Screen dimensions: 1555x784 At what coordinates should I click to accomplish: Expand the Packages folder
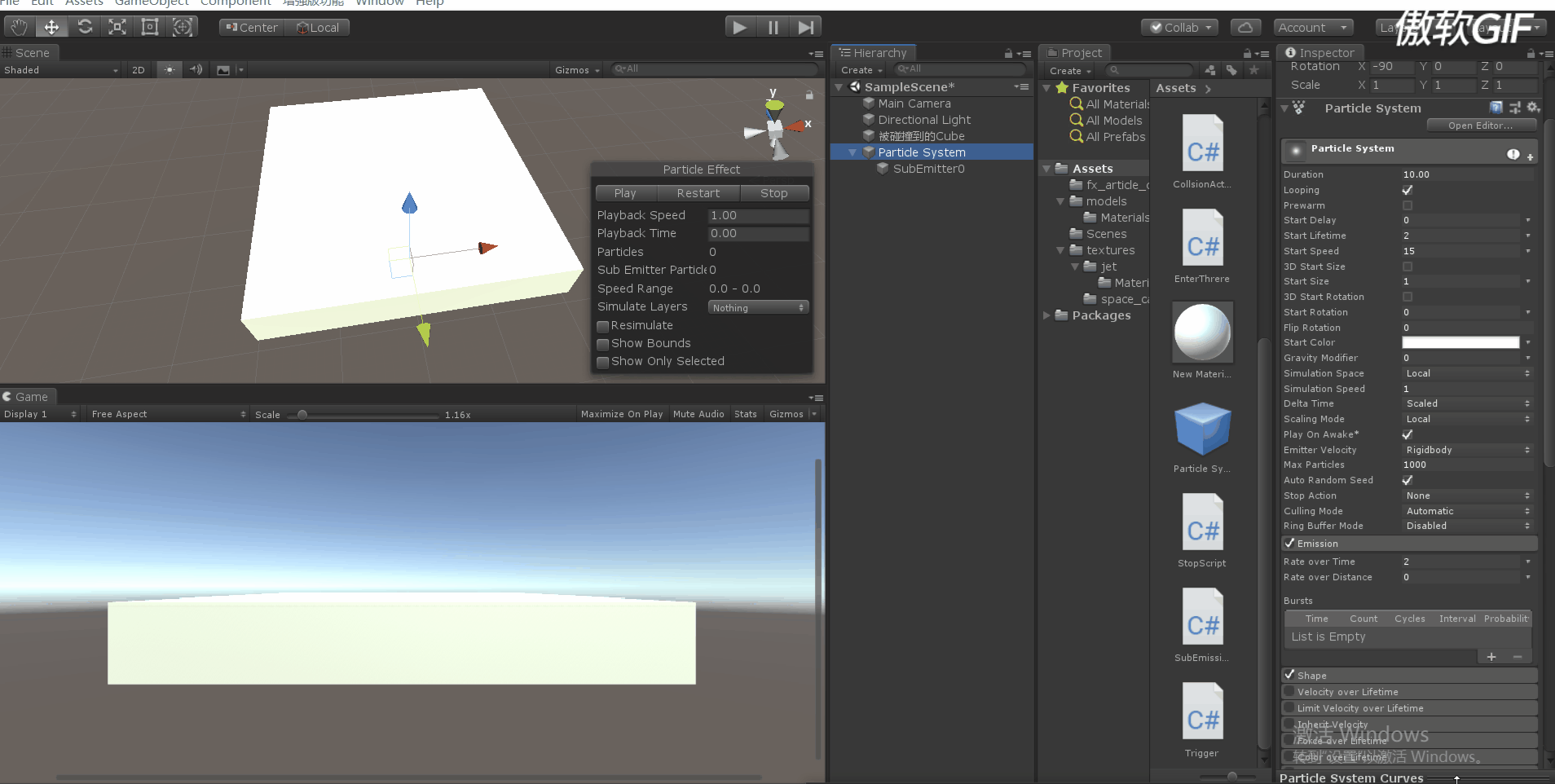pyautogui.click(x=1047, y=315)
